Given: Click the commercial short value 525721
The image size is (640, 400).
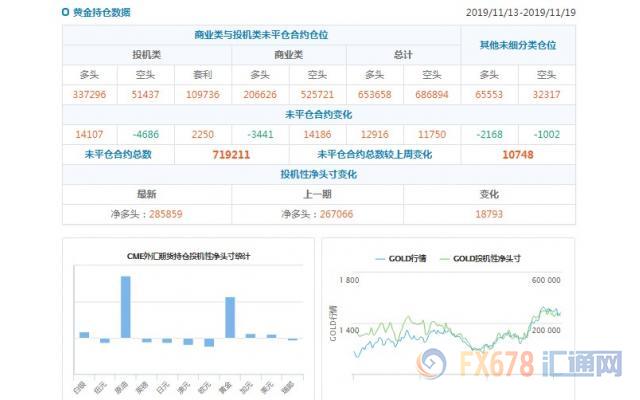Looking at the screenshot, I should (317, 95).
